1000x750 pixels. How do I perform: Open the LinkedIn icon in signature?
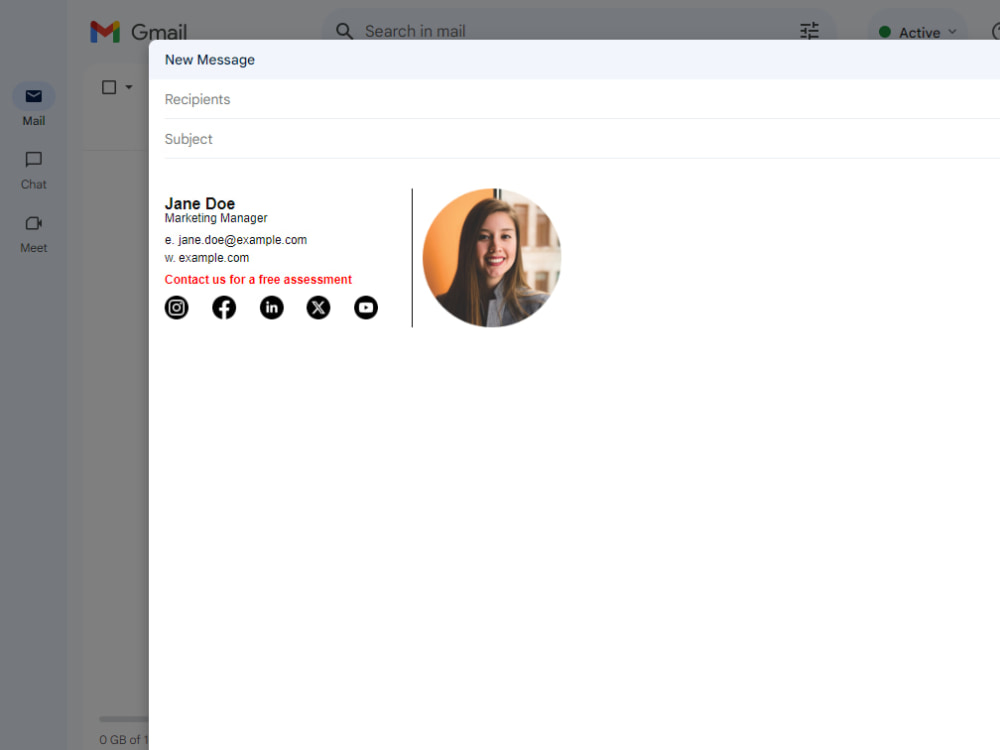pyautogui.click(x=272, y=308)
